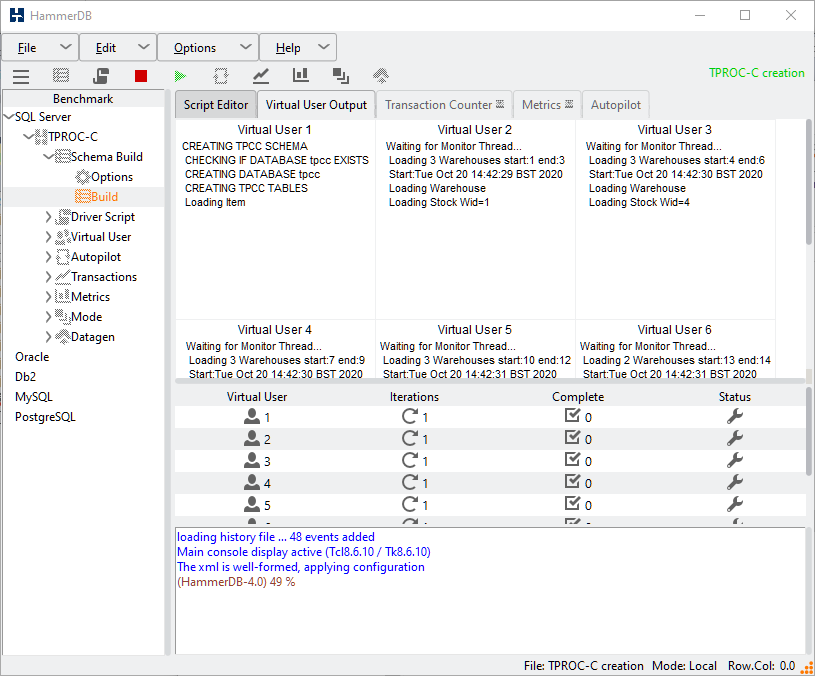
Task: Expand the Metrics tree node
Action: (x=48, y=297)
